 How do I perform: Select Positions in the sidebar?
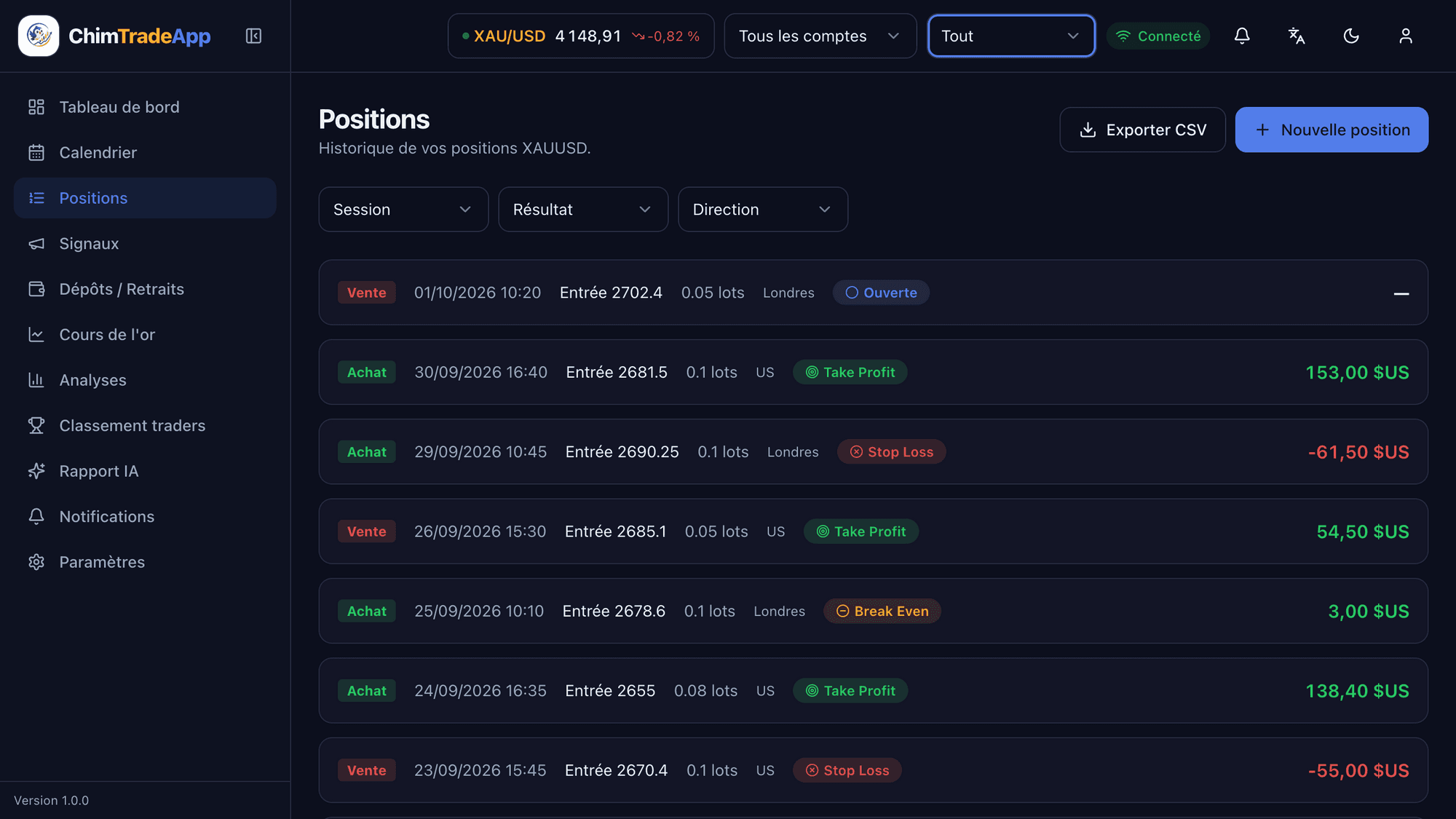[x=145, y=198]
